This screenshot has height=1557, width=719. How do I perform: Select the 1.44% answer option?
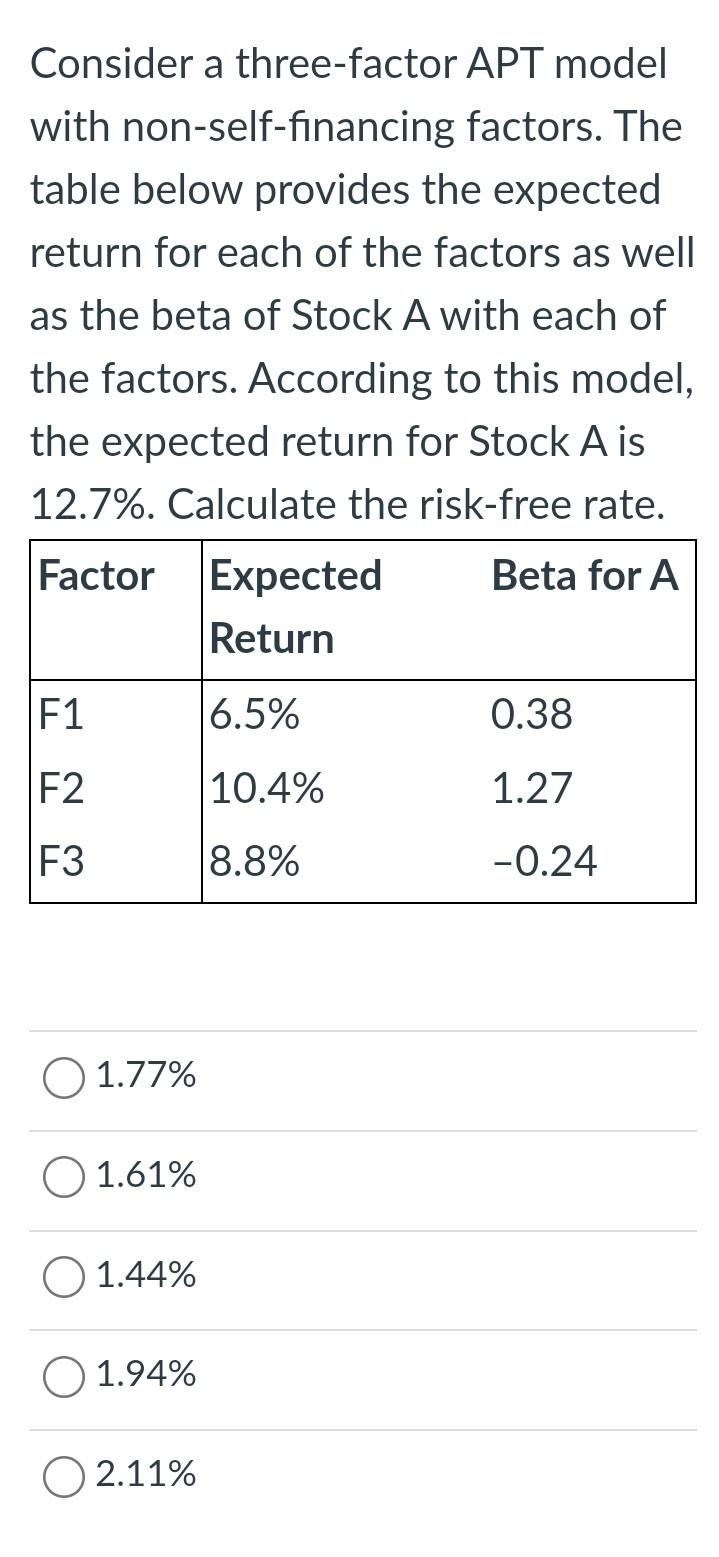tap(63, 1276)
